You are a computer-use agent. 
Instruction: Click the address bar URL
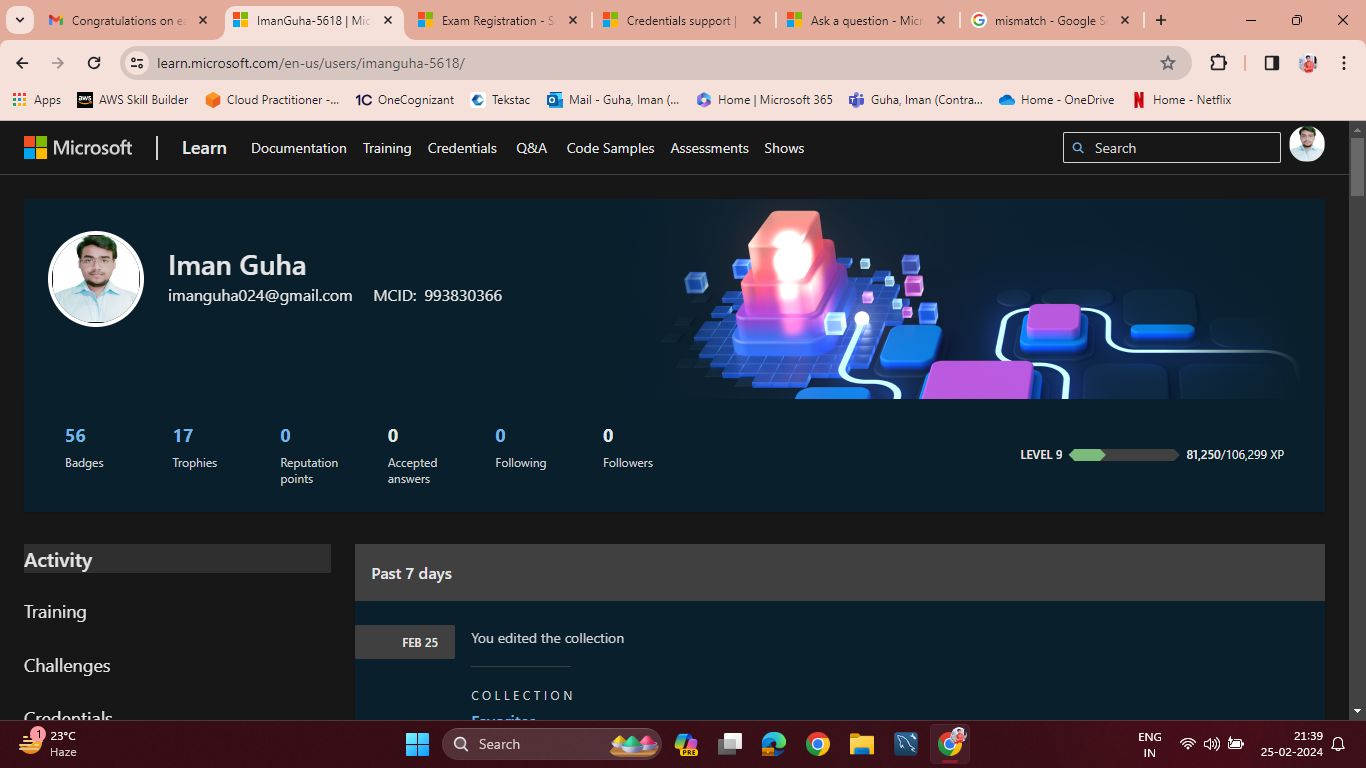click(311, 63)
